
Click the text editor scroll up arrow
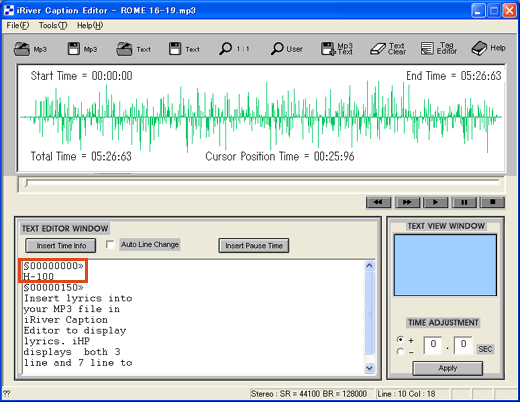369,266
